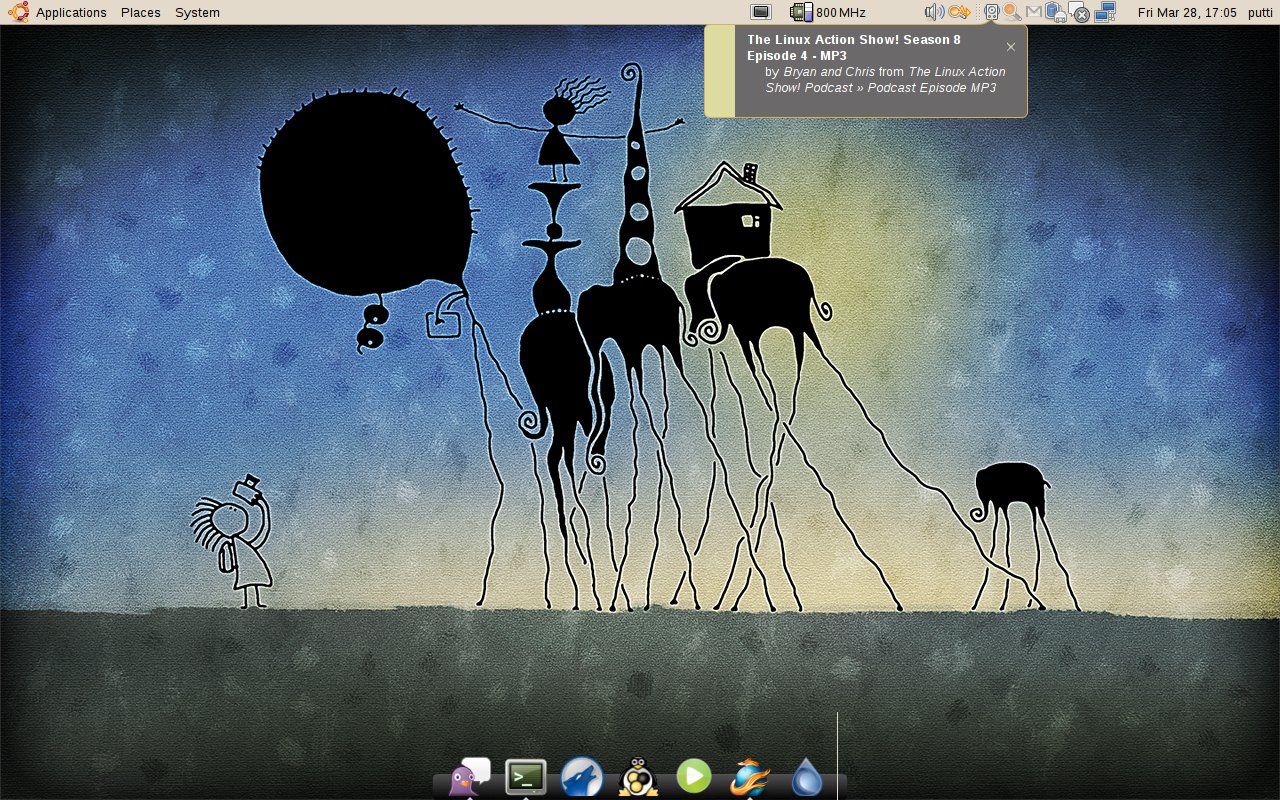Click Podcast Episode MP3 feed text
Viewport: 1280px width, 800px height.
point(932,88)
